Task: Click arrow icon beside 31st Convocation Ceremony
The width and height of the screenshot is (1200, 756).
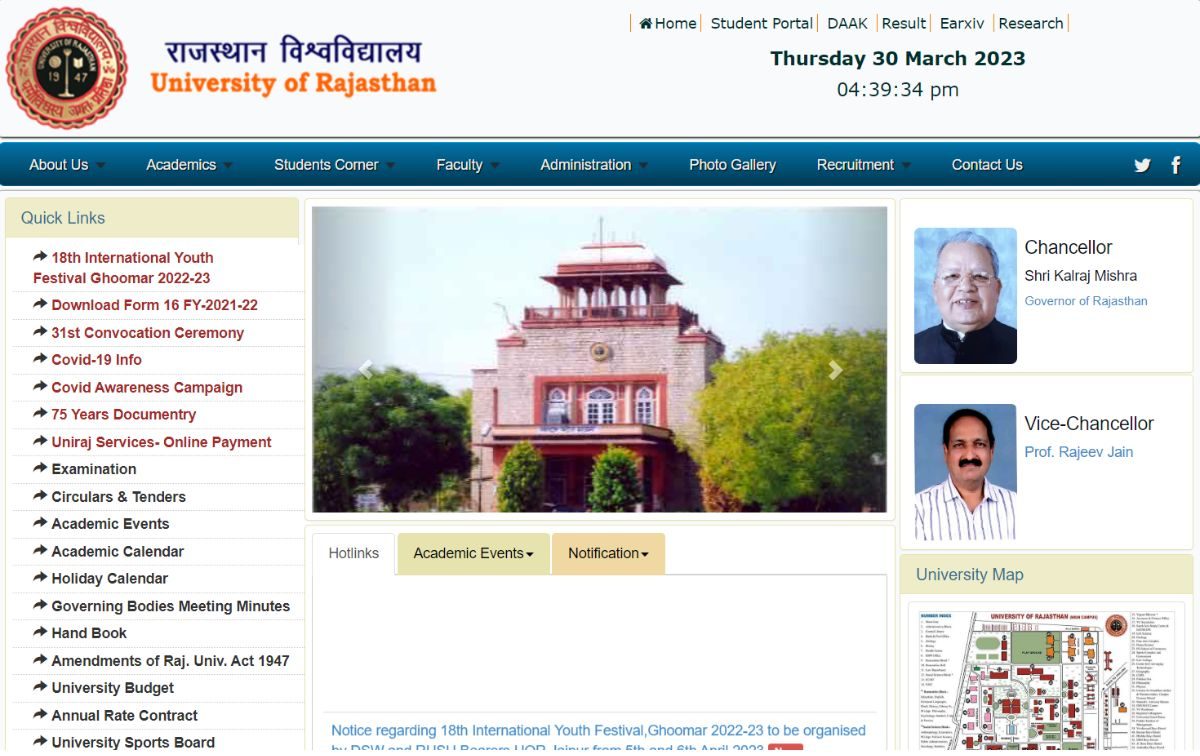Action: (x=40, y=332)
